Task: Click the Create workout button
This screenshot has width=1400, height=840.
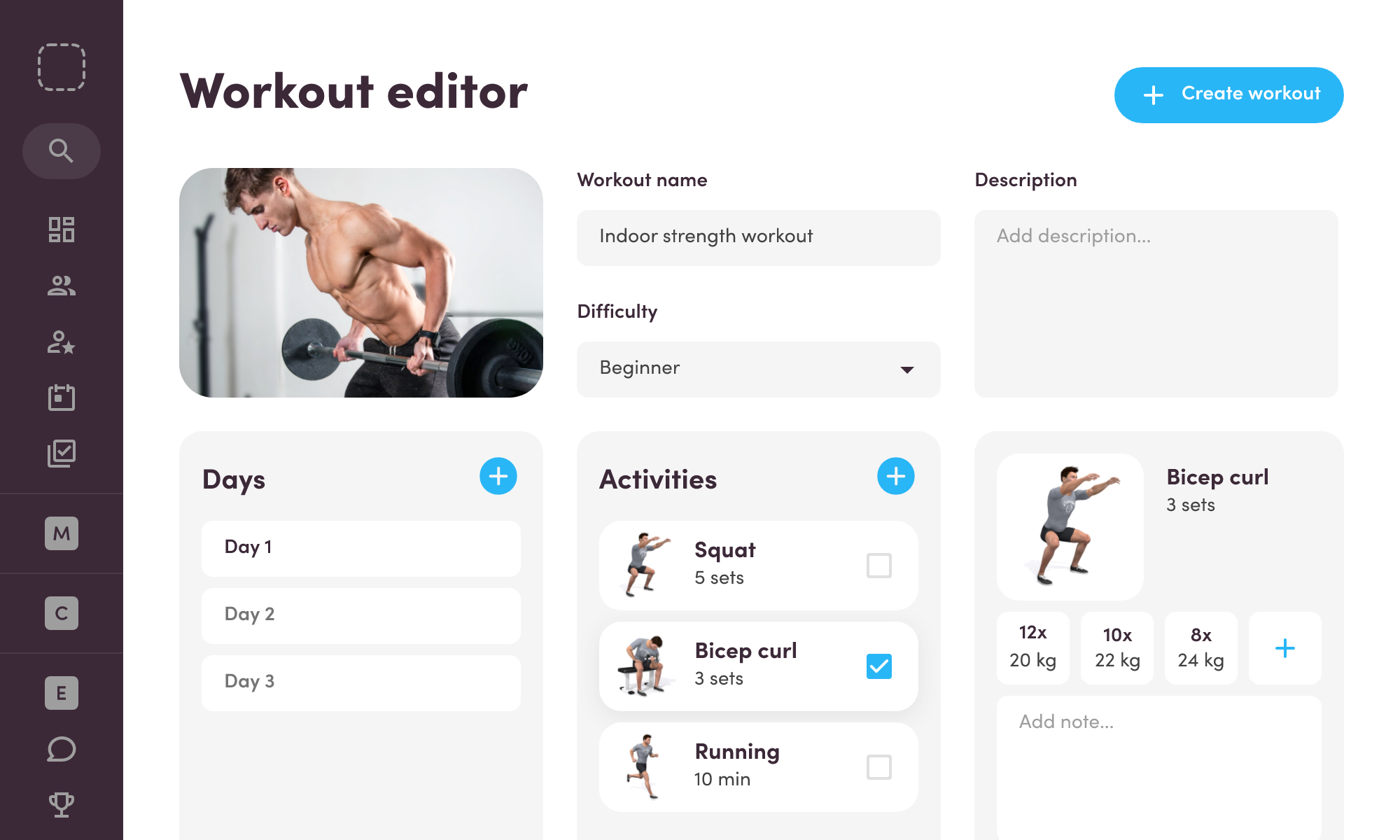Action: click(1228, 95)
